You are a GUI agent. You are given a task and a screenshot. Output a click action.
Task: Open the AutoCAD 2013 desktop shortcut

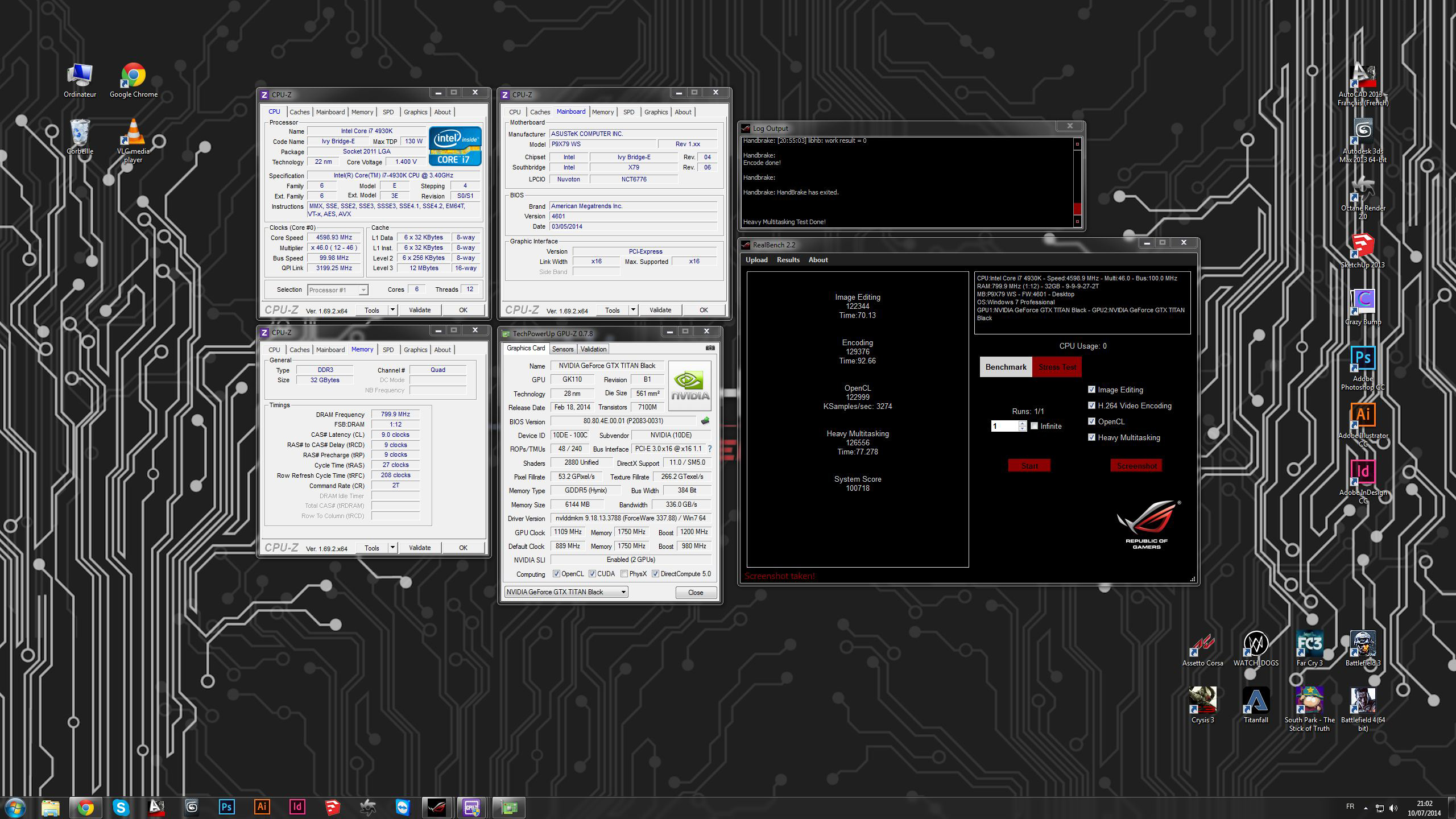tap(1363, 84)
